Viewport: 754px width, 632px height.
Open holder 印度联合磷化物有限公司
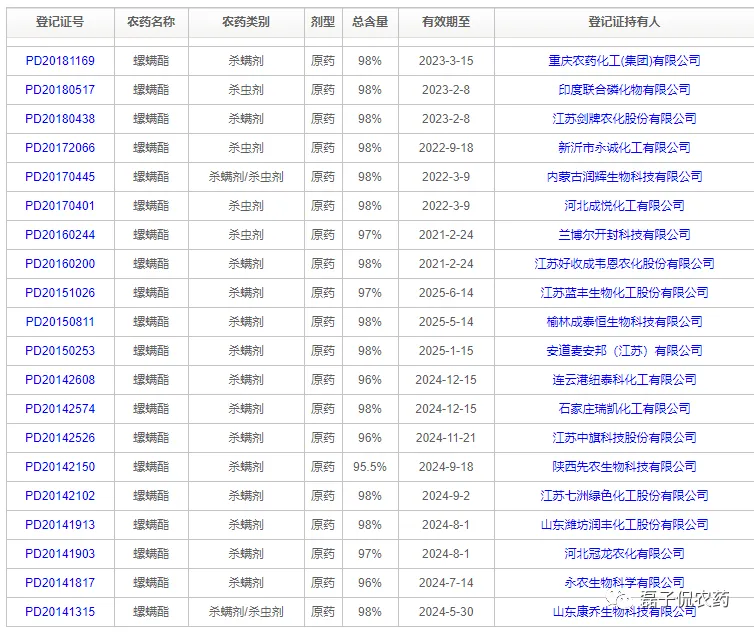[x=624, y=90]
